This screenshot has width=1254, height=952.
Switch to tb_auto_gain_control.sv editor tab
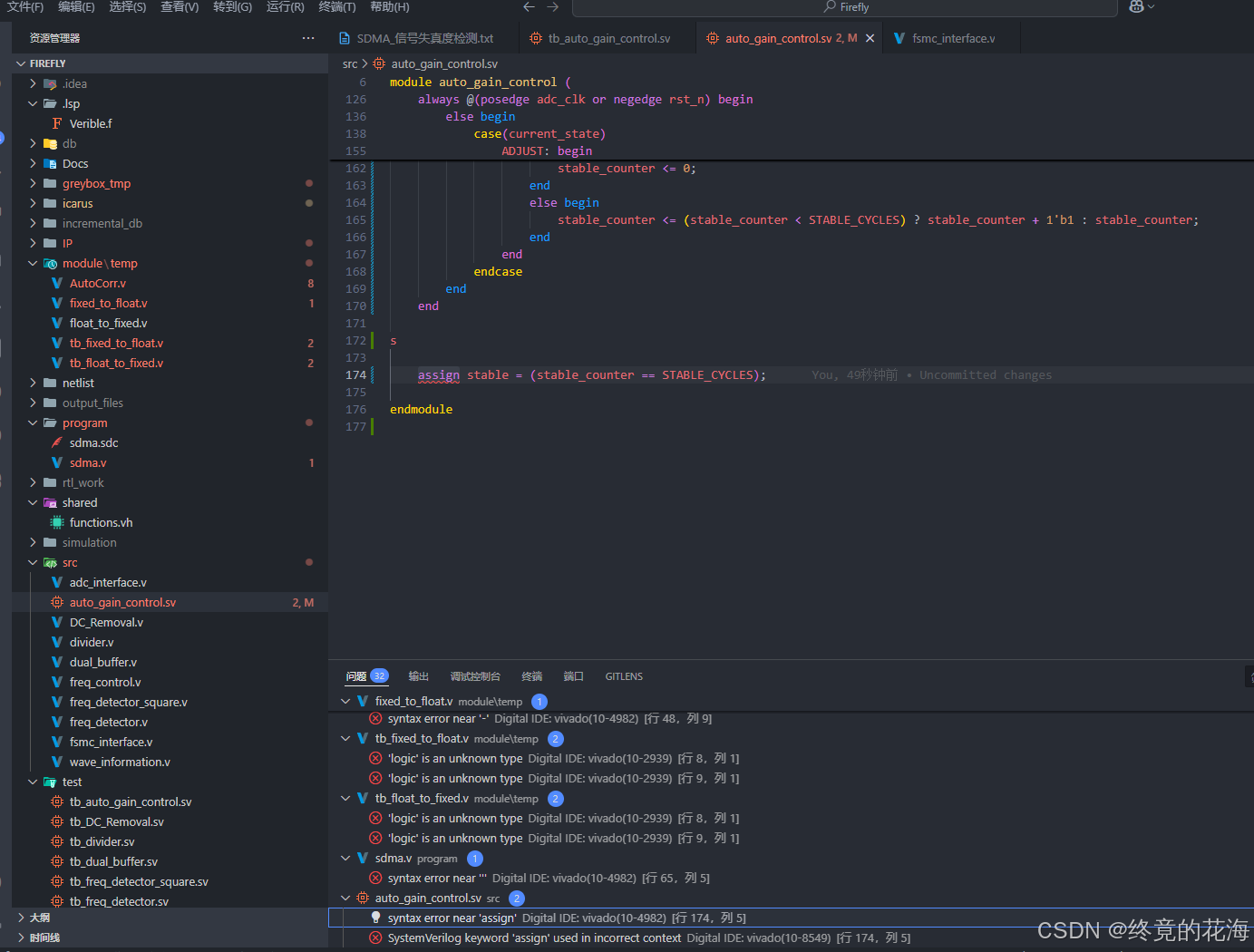(x=608, y=38)
